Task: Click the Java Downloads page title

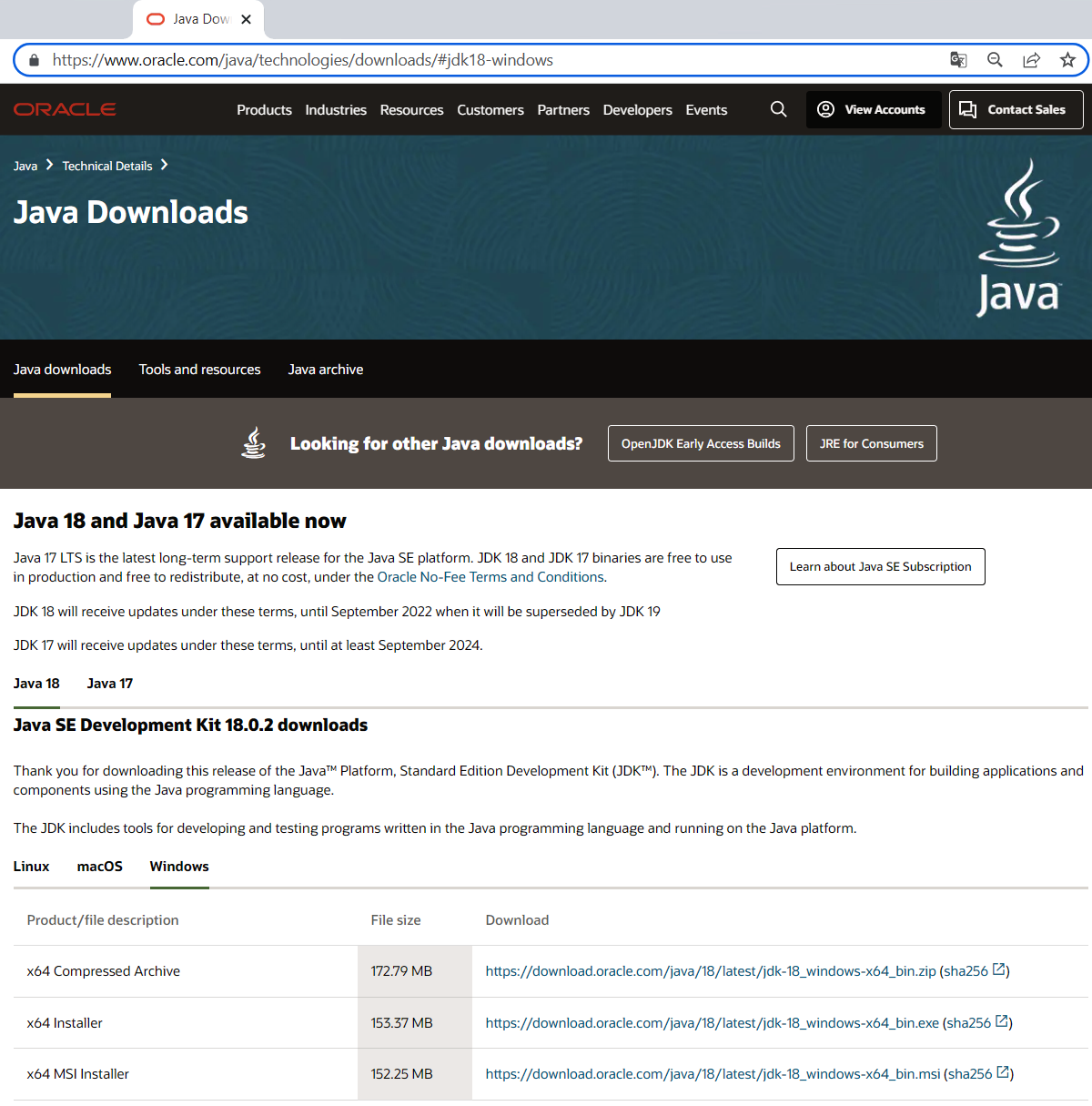Action: pos(130,213)
